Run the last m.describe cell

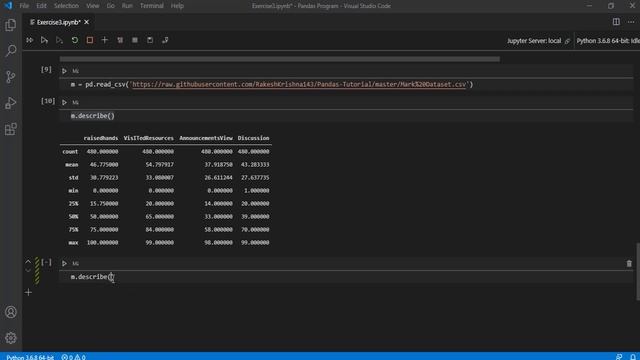64,263
